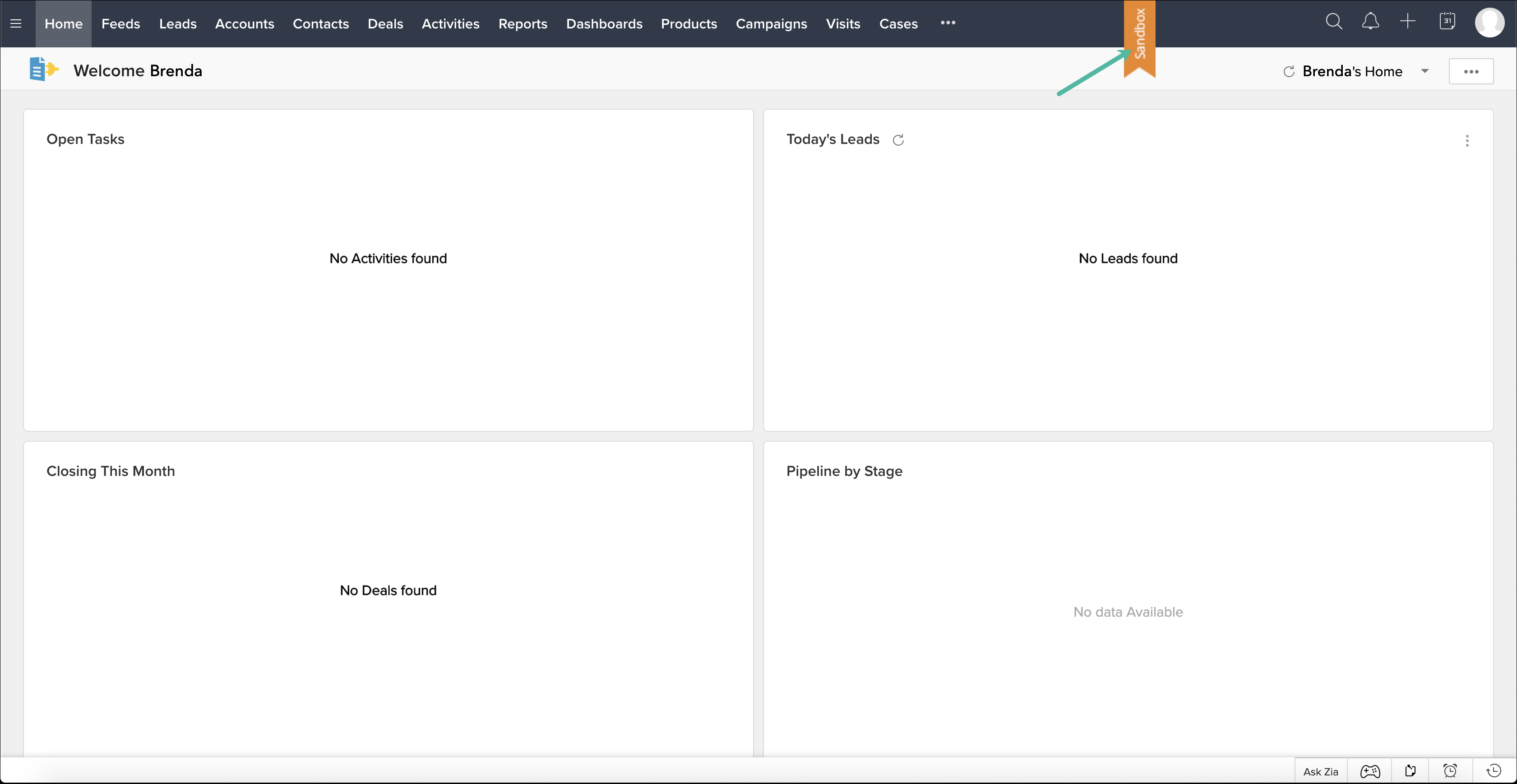Screen dimensions: 1517x784
Task: Click the home page options ellipsis button
Action: 1471,72
